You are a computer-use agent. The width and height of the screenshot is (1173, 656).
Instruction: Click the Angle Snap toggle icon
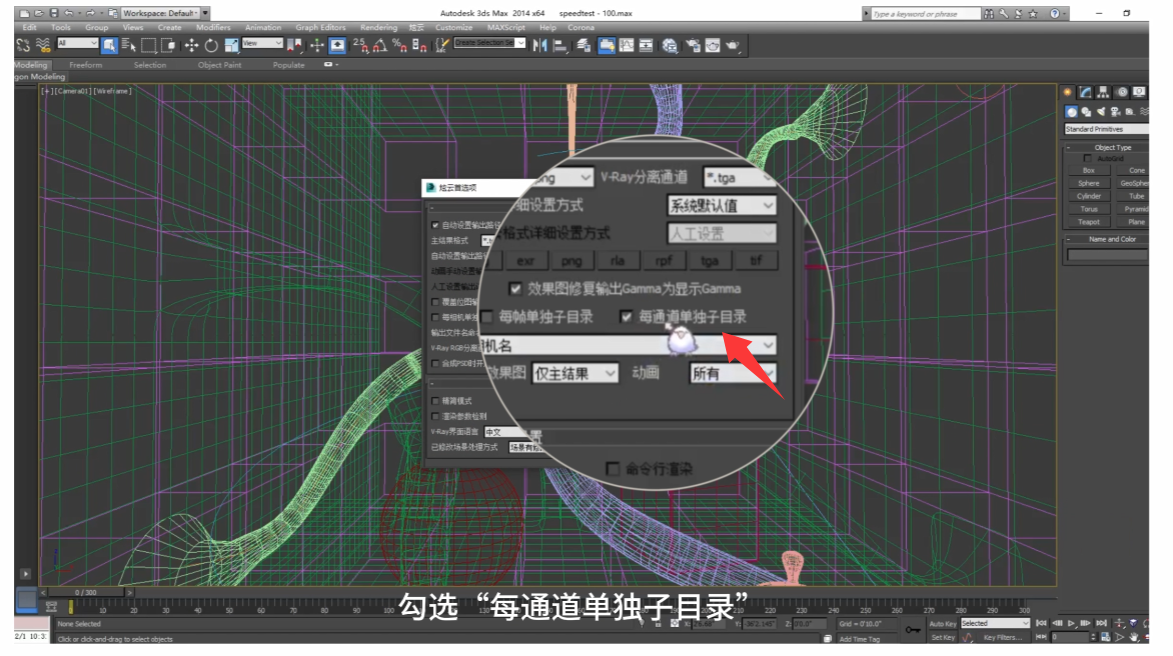pos(380,45)
